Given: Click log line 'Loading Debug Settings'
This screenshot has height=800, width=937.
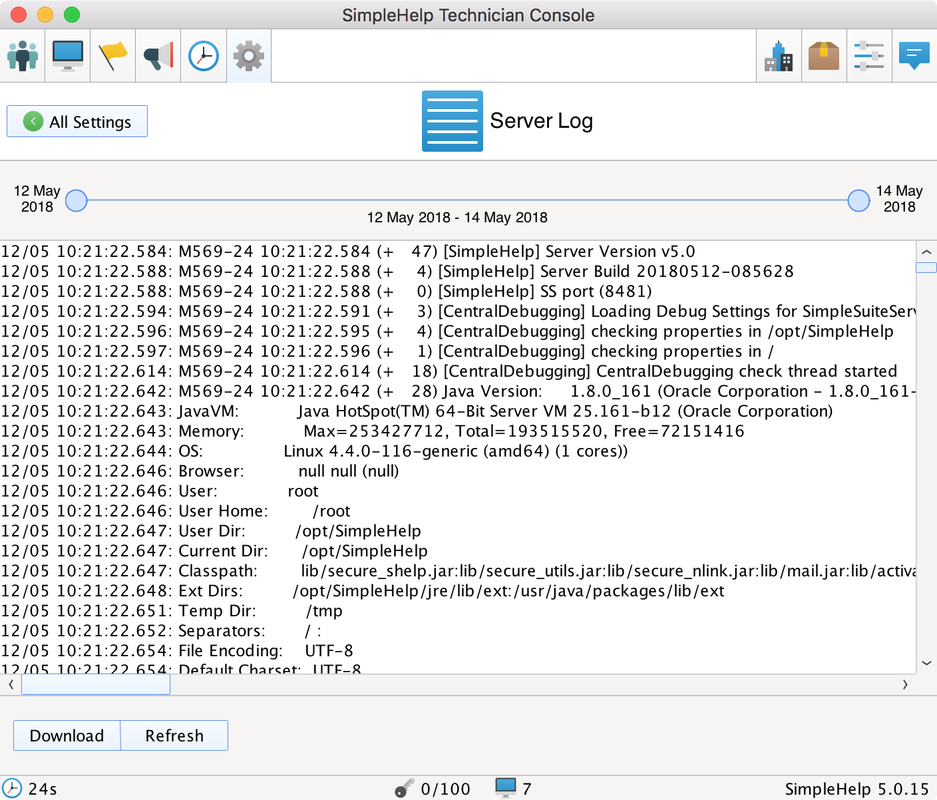Looking at the screenshot, I should pos(458,311).
